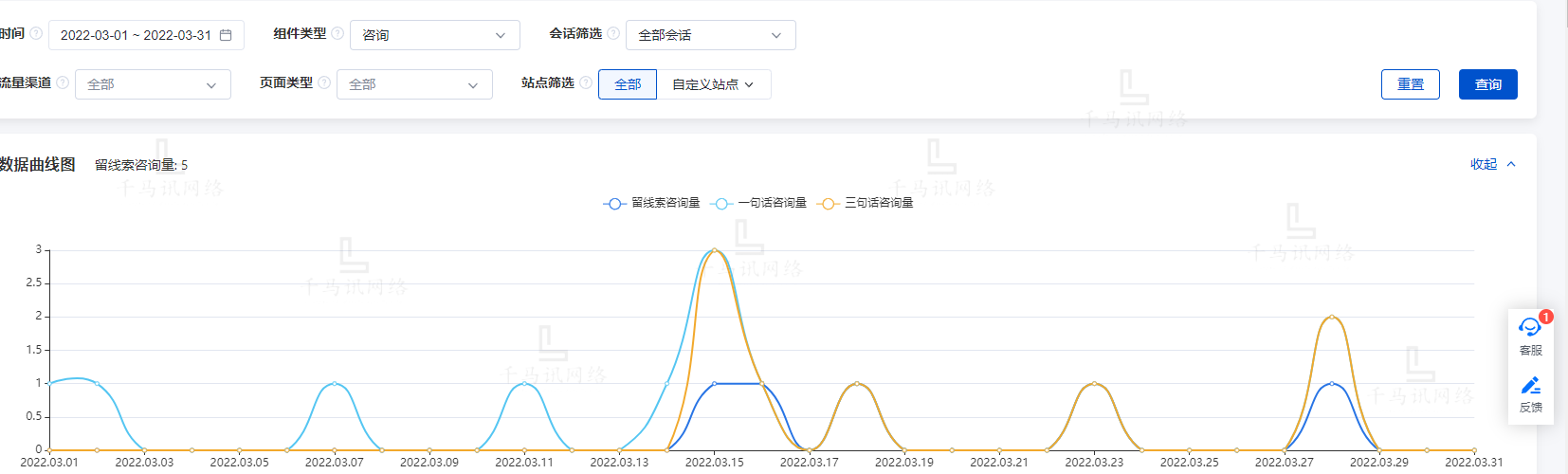Toggle 一句话咨询量 series in chart legend
Viewport: 1568px width, 474px height.
(759, 203)
